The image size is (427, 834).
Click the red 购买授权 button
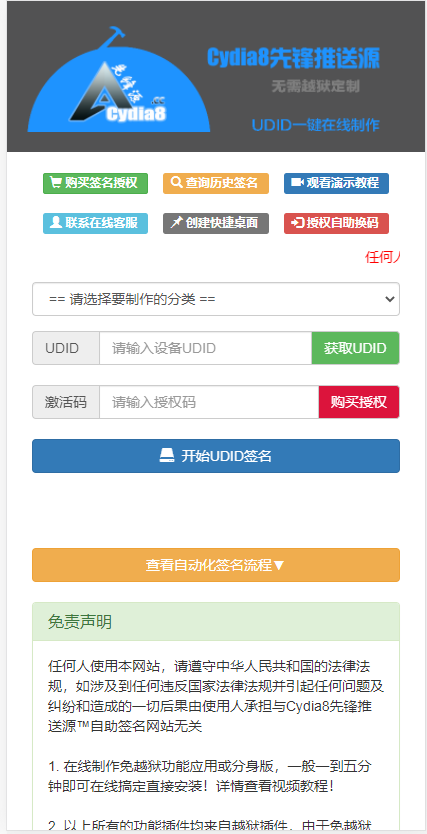pos(359,402)
